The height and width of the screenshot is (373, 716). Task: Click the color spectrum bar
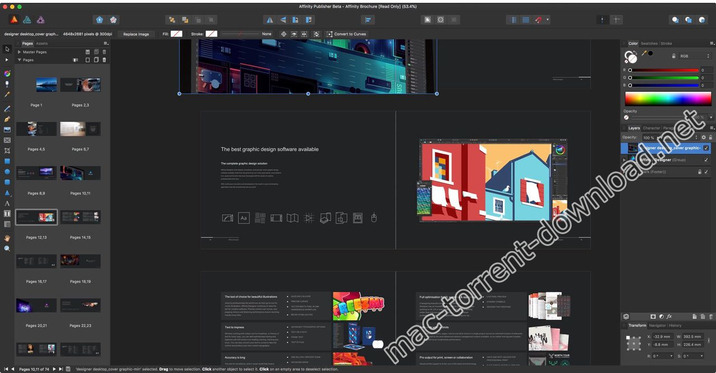(x=668, y=99)
